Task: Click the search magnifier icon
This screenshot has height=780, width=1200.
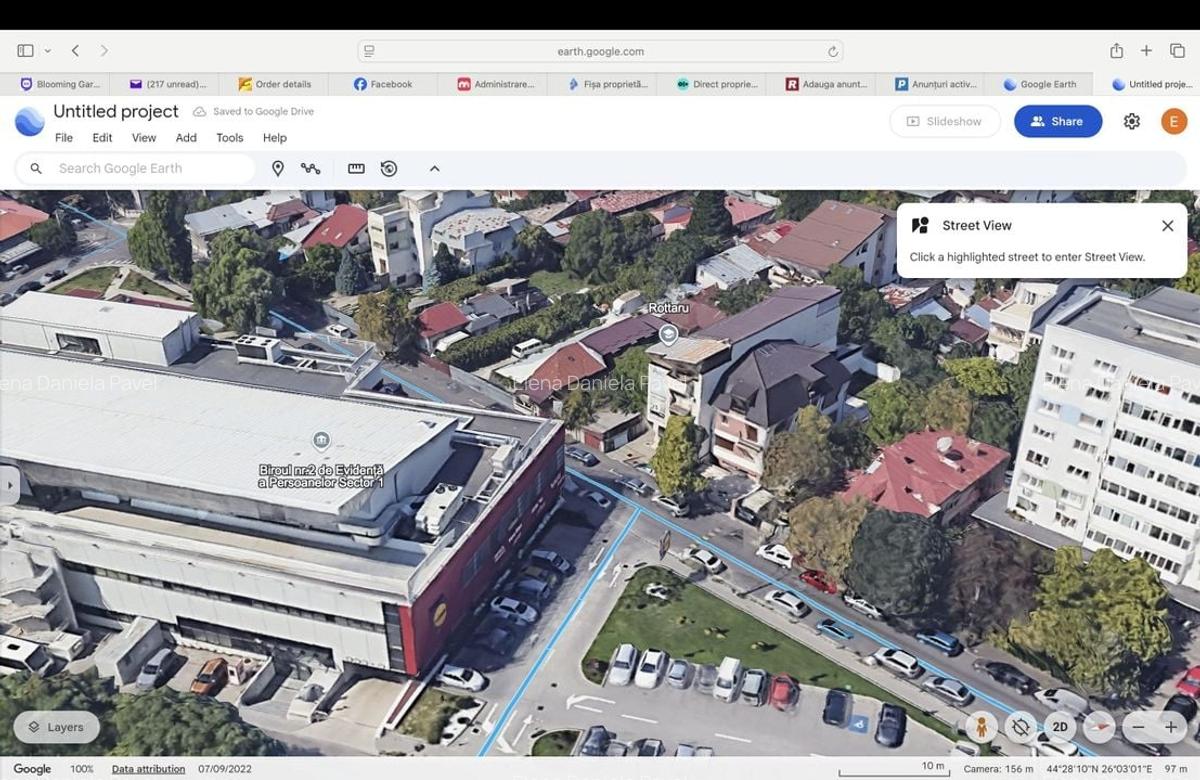Action: 36,168
